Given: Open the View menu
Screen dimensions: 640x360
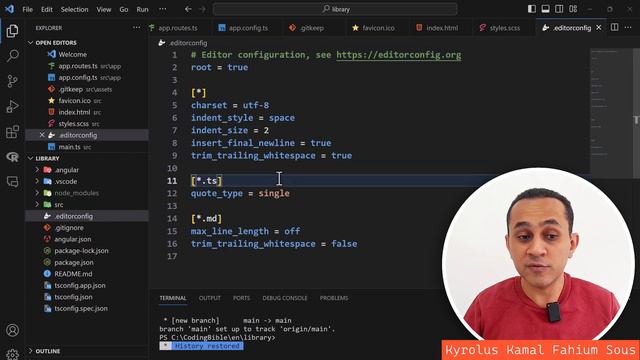Looking at the screenshot, I should [x=104, y=9].
